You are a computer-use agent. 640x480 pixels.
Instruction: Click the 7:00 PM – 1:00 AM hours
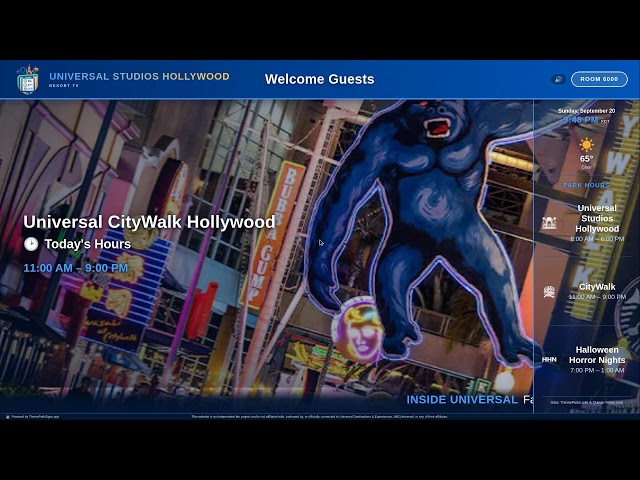click(x=597, y=370)
